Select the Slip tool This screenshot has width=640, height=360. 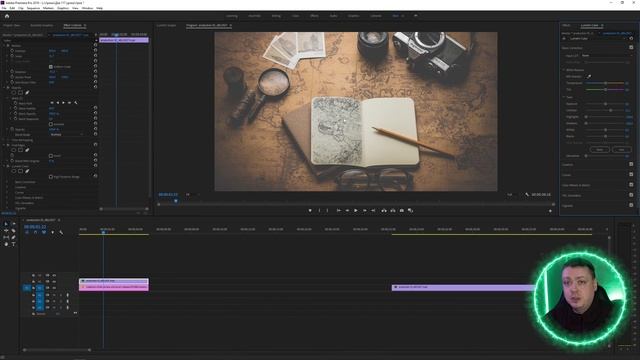tap(6, 237)
